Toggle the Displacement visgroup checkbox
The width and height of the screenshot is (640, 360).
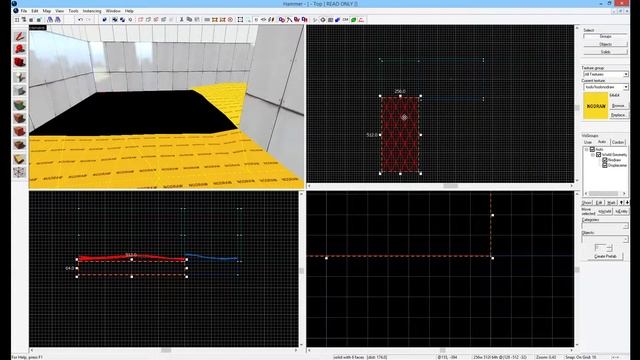tap(605, 165)
